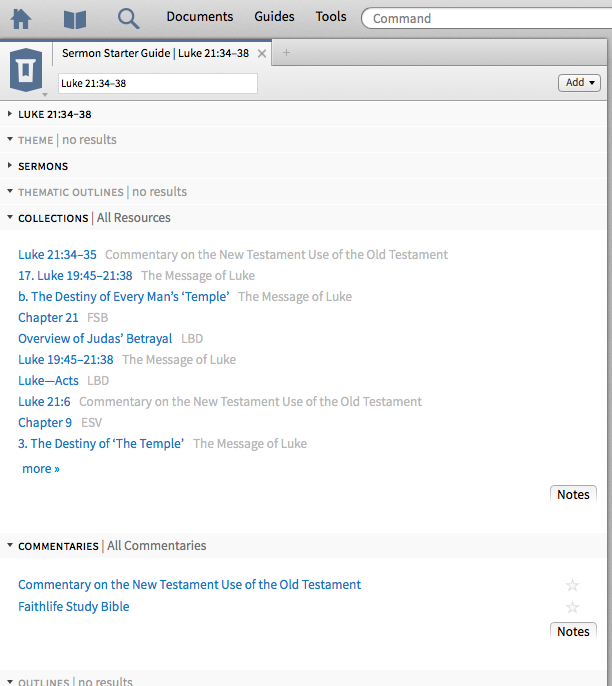Open Commentary on New Testament Use commentary
Image resolution: width=612 pixels, height=686 pixels.
coord(189,585)
